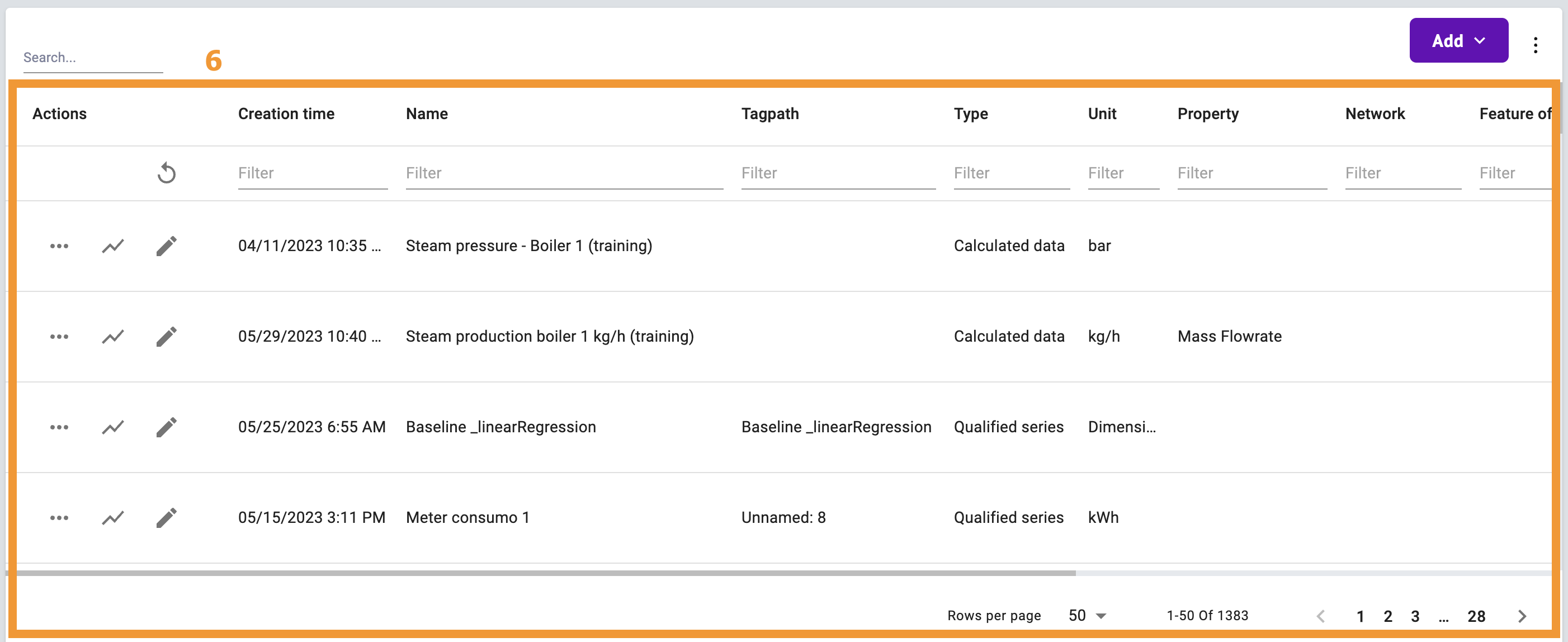Click the Creation time filter field
Image resolution: width=1568 pixels, height=642 pixels.
coord(312,173)
